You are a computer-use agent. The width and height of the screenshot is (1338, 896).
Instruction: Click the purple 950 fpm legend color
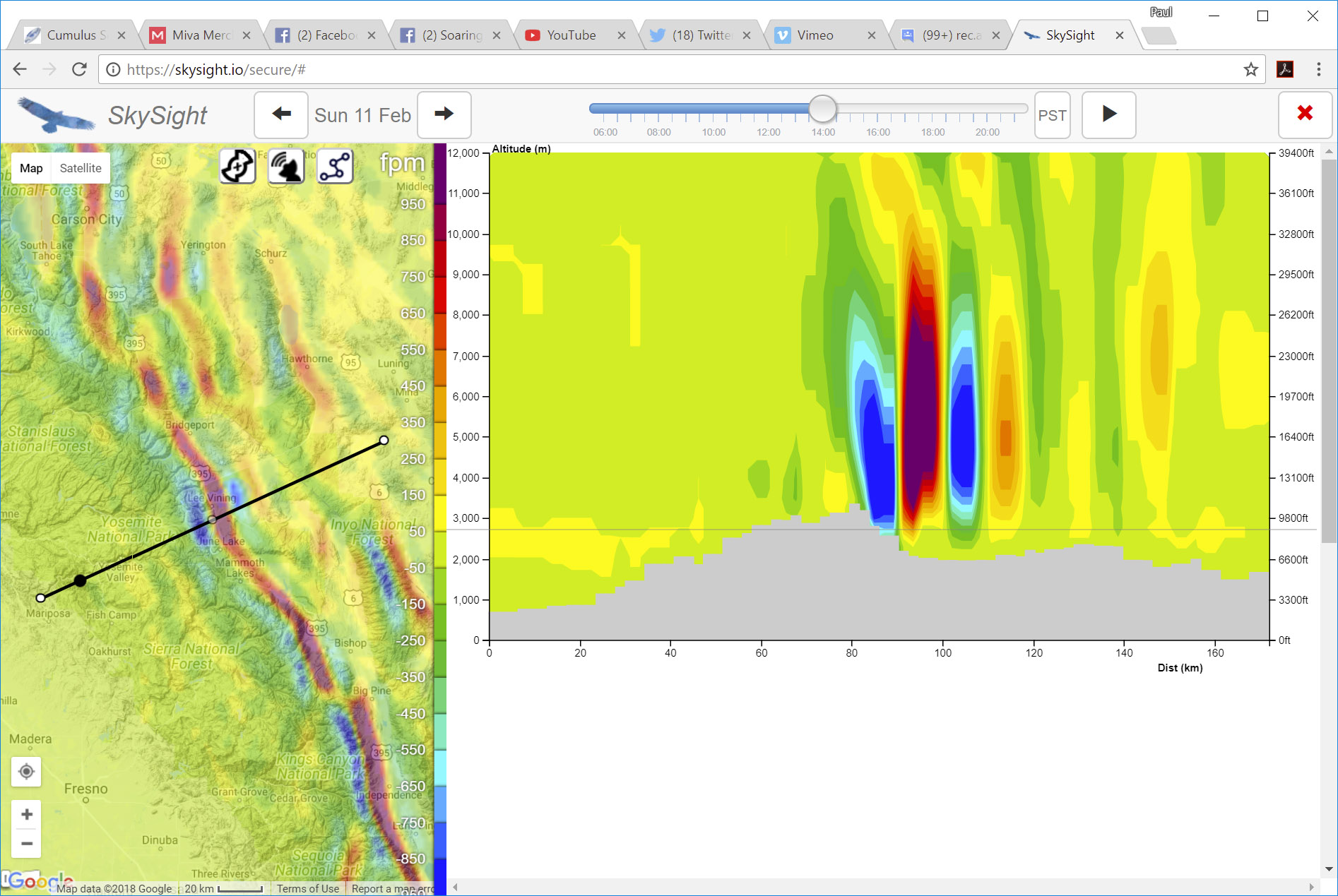439,174
